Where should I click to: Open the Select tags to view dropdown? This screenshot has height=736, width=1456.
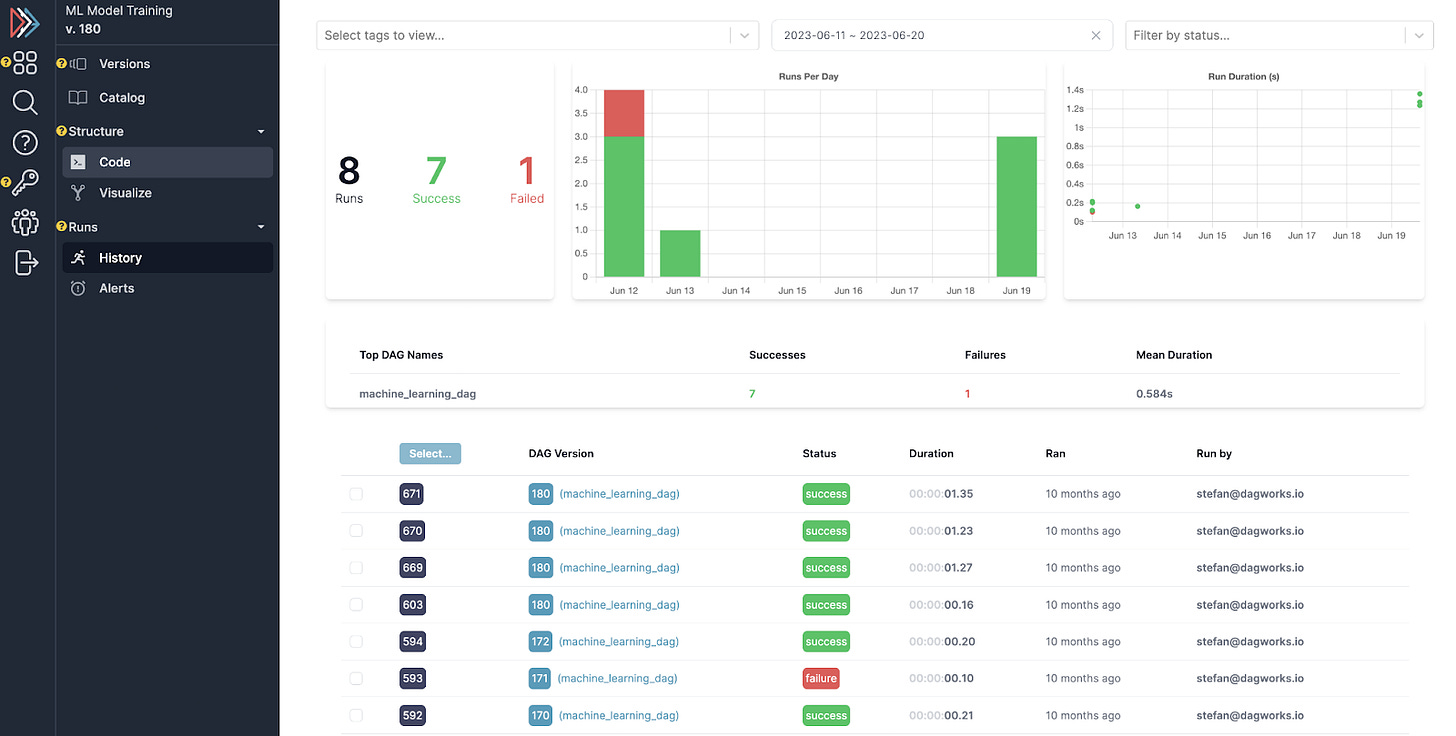[537, 35]
